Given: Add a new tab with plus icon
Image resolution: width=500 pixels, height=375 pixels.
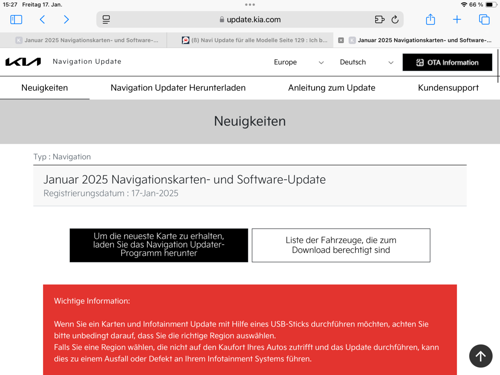Looking at the screenshot, I should pyautogui.click(x=457, y=20).
